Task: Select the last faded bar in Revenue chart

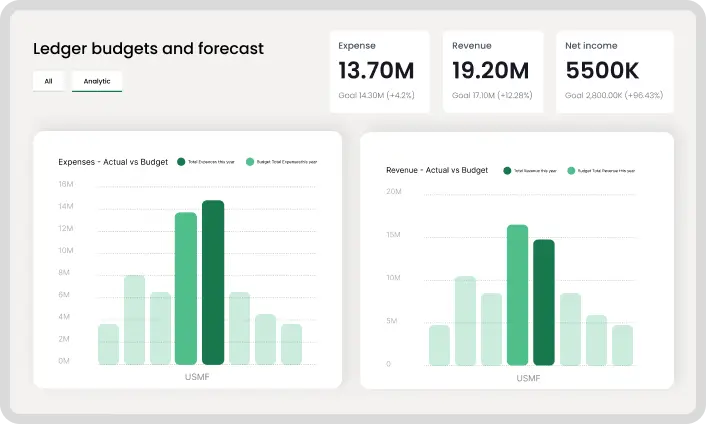Action: 622,345
